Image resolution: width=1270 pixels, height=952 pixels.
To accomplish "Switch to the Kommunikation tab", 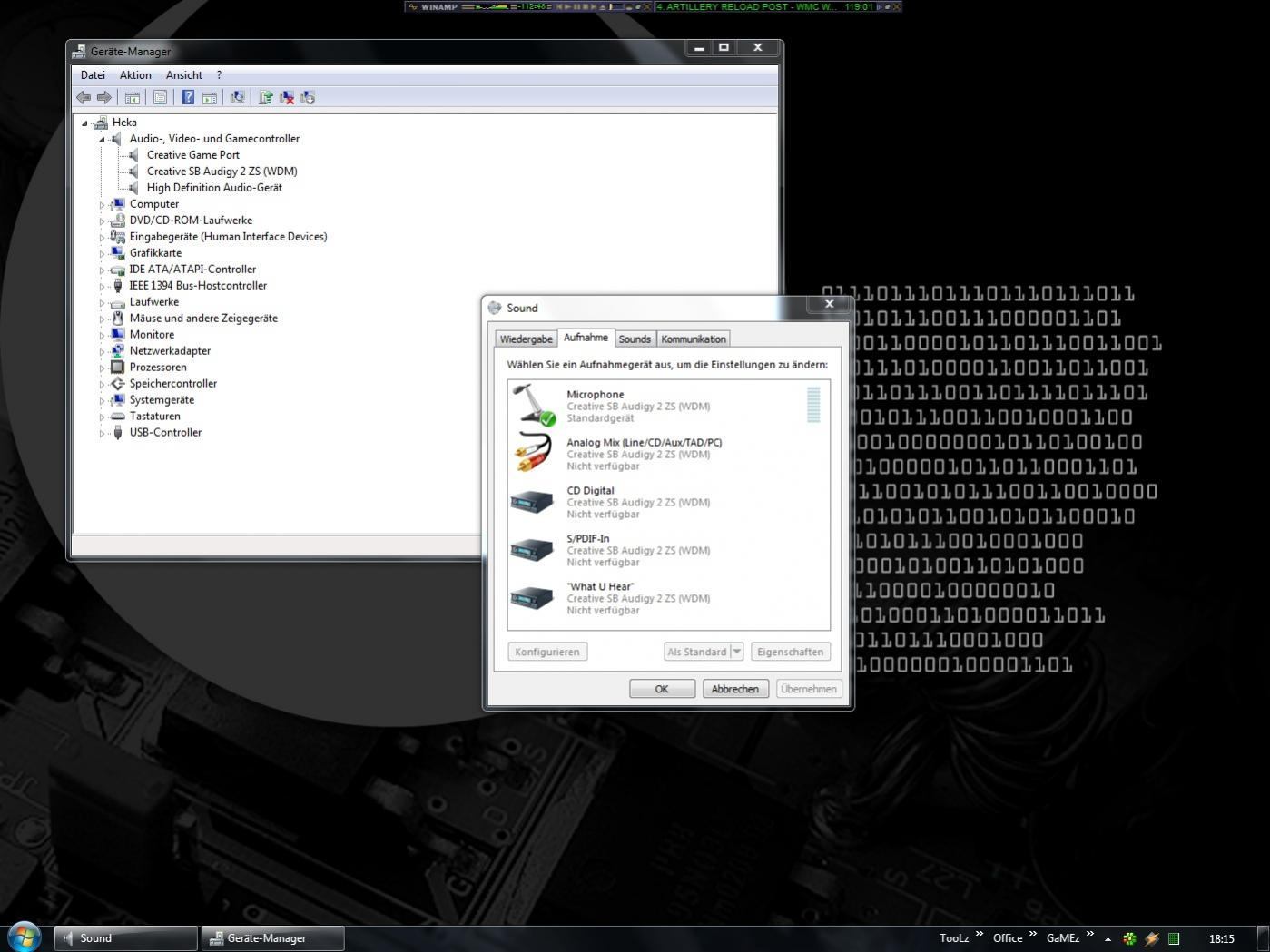I will (694, 339).
